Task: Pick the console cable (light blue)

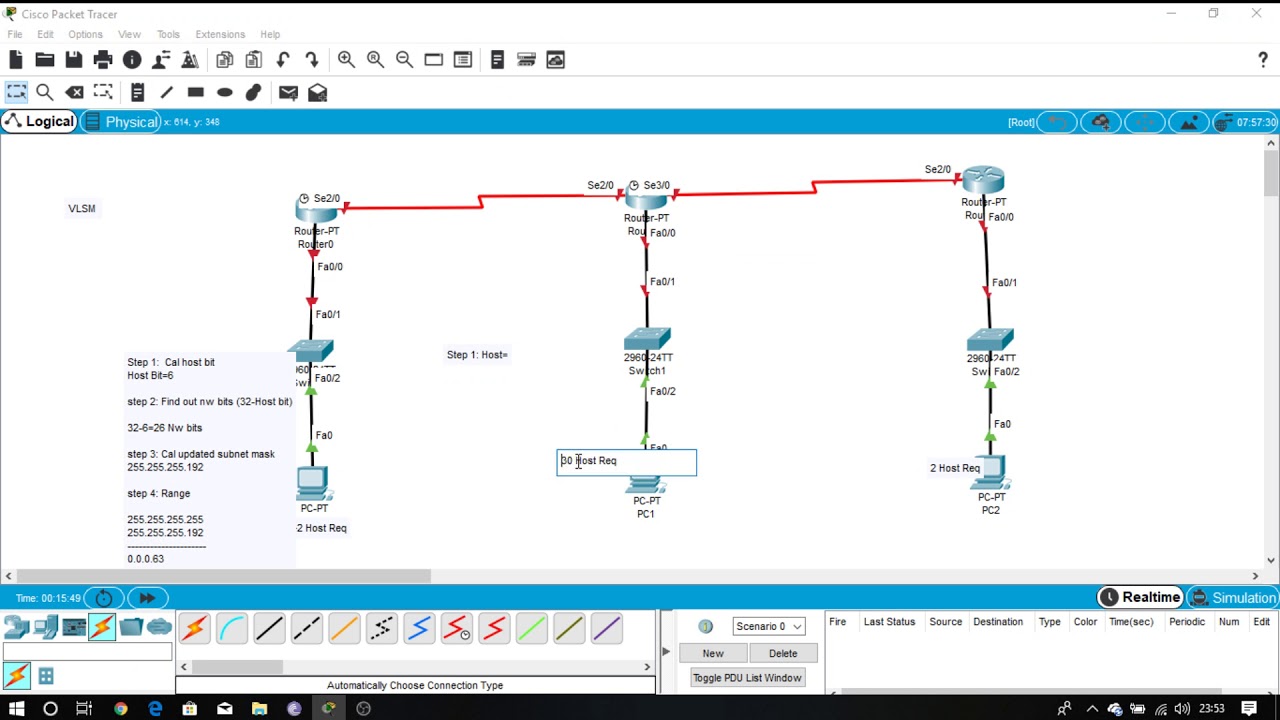Action: tap(231, 629)
